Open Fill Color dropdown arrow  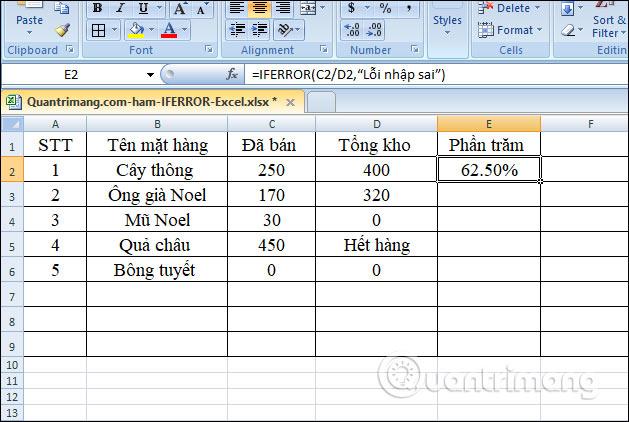pos(151,30)
